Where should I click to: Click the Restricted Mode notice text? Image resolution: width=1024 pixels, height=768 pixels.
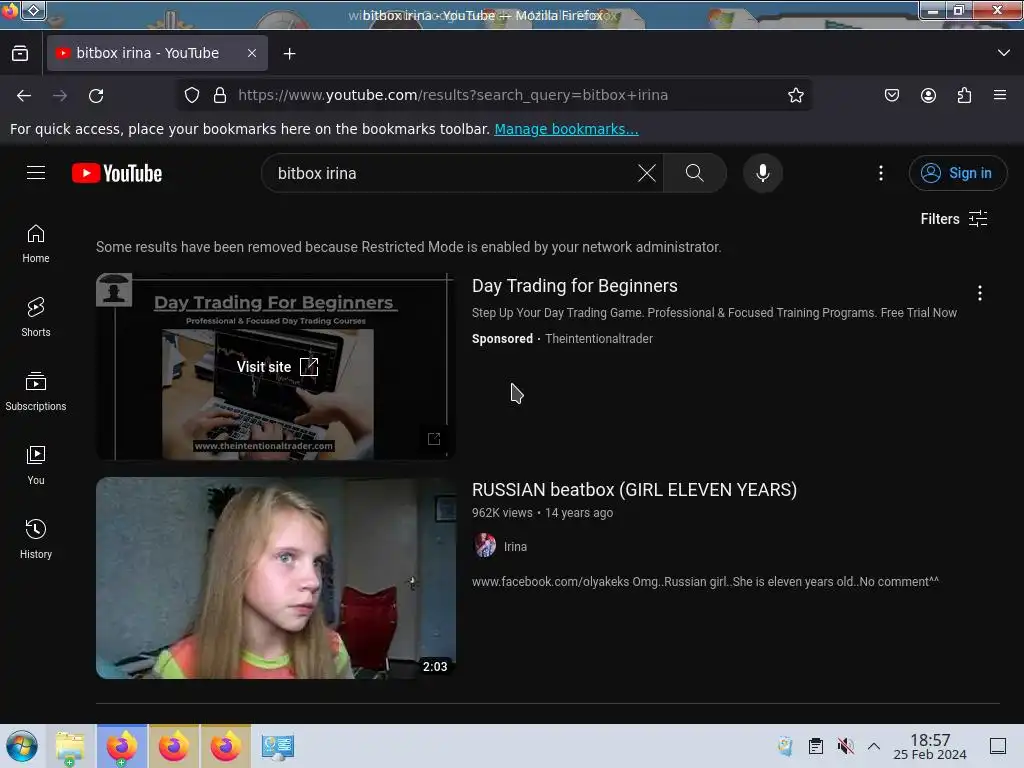tap(408, 247)
